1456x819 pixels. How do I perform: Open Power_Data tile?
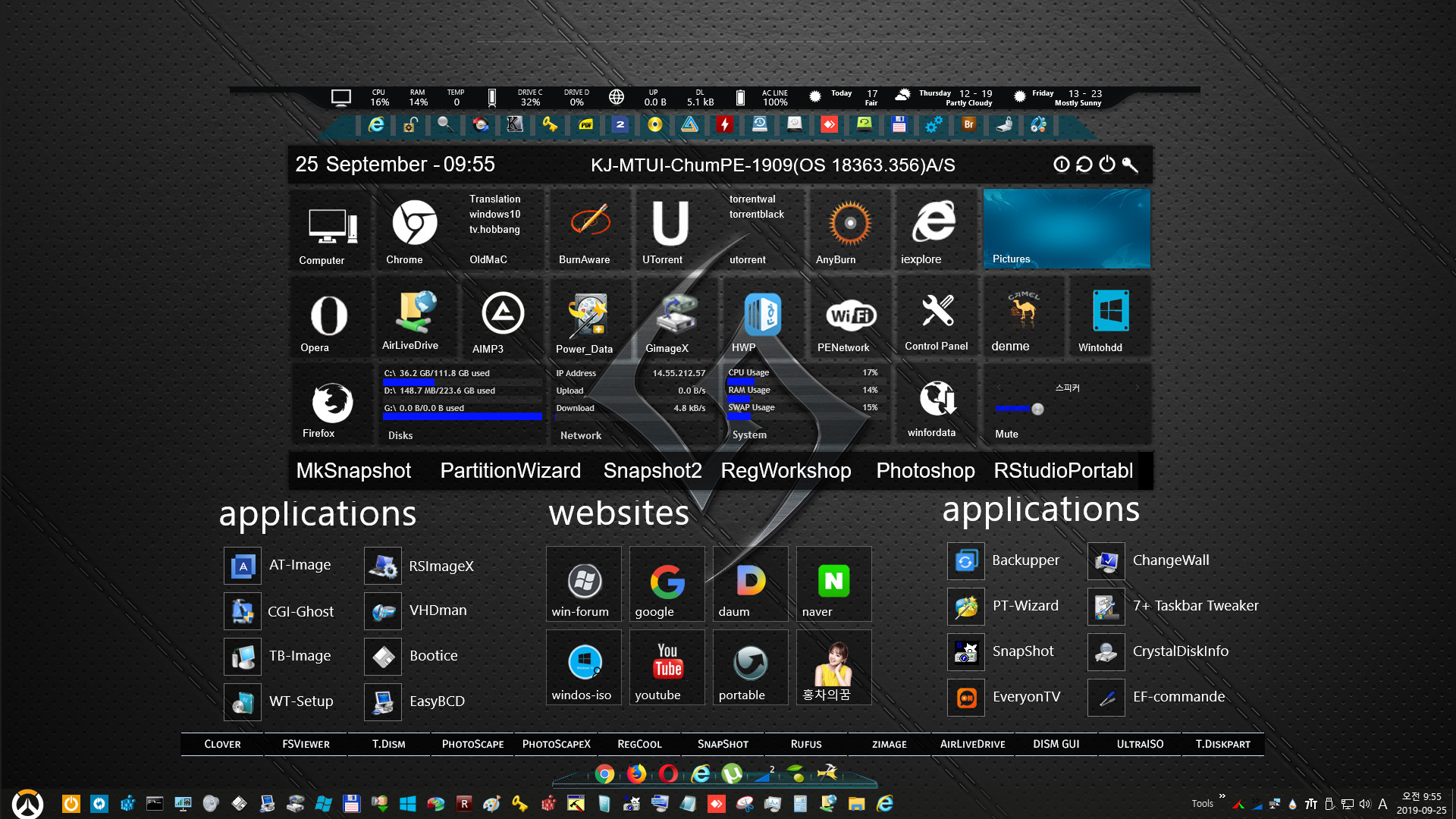tap(589, 318)
